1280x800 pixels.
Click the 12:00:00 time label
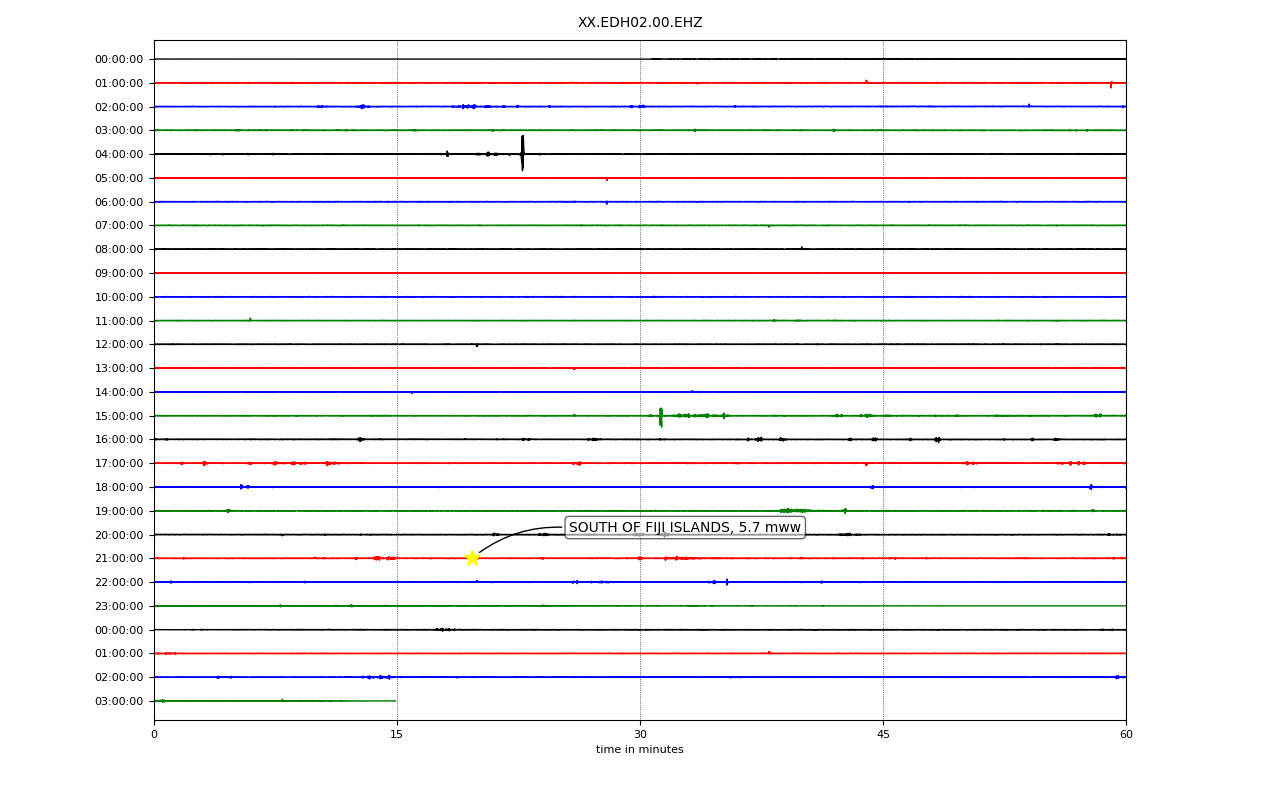click(119, 344)
